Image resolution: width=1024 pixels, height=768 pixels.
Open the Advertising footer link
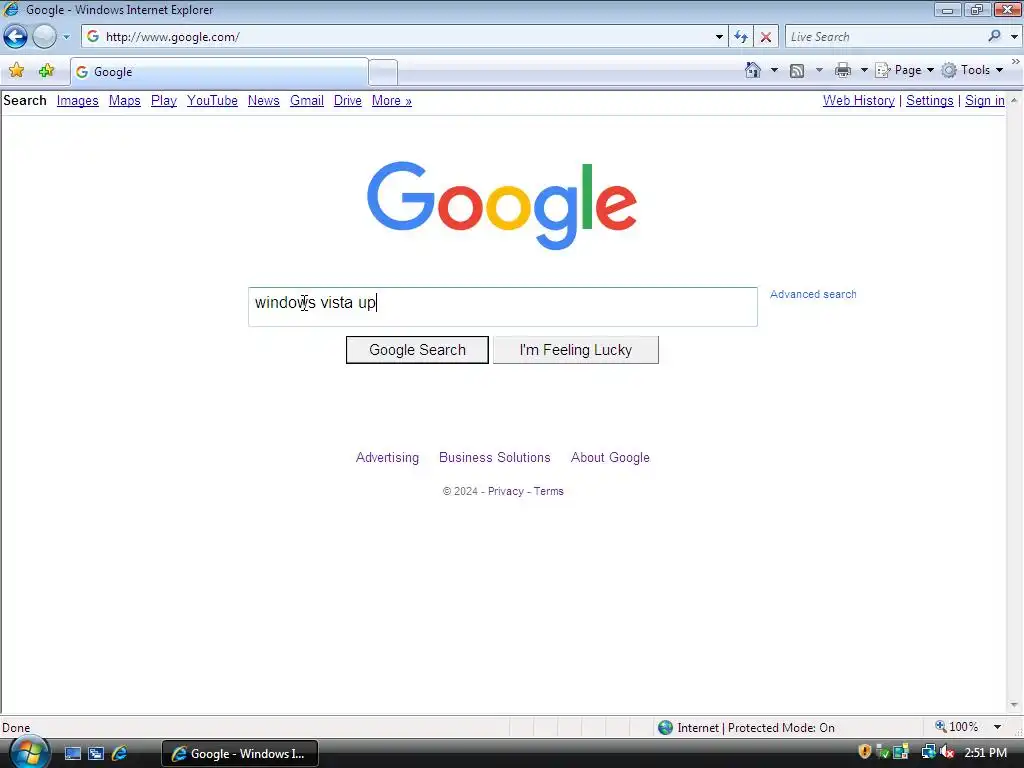point(387,458)
